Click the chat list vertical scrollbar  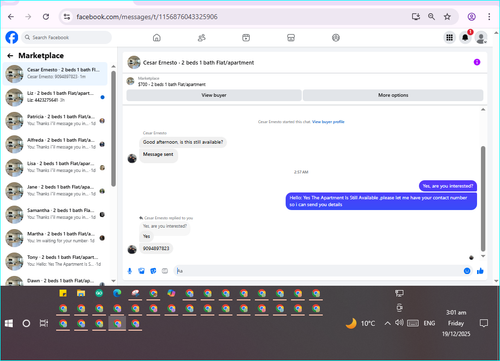113,128
